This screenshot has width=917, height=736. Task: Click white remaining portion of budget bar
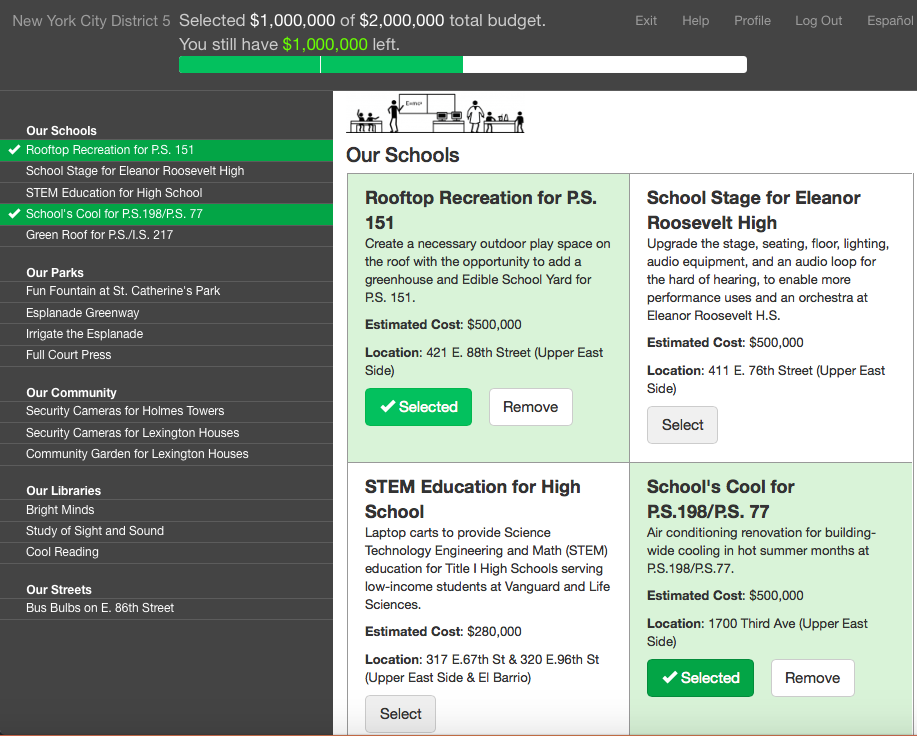(x=605, y=64)
